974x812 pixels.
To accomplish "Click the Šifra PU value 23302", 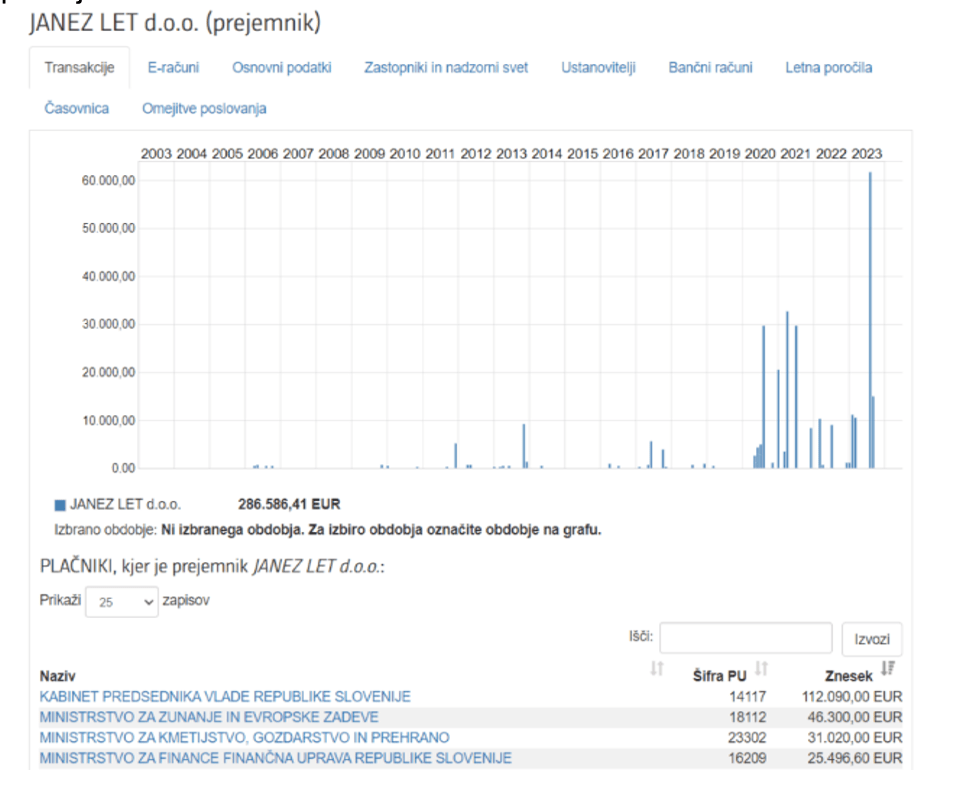I will [x=747, y=737].
